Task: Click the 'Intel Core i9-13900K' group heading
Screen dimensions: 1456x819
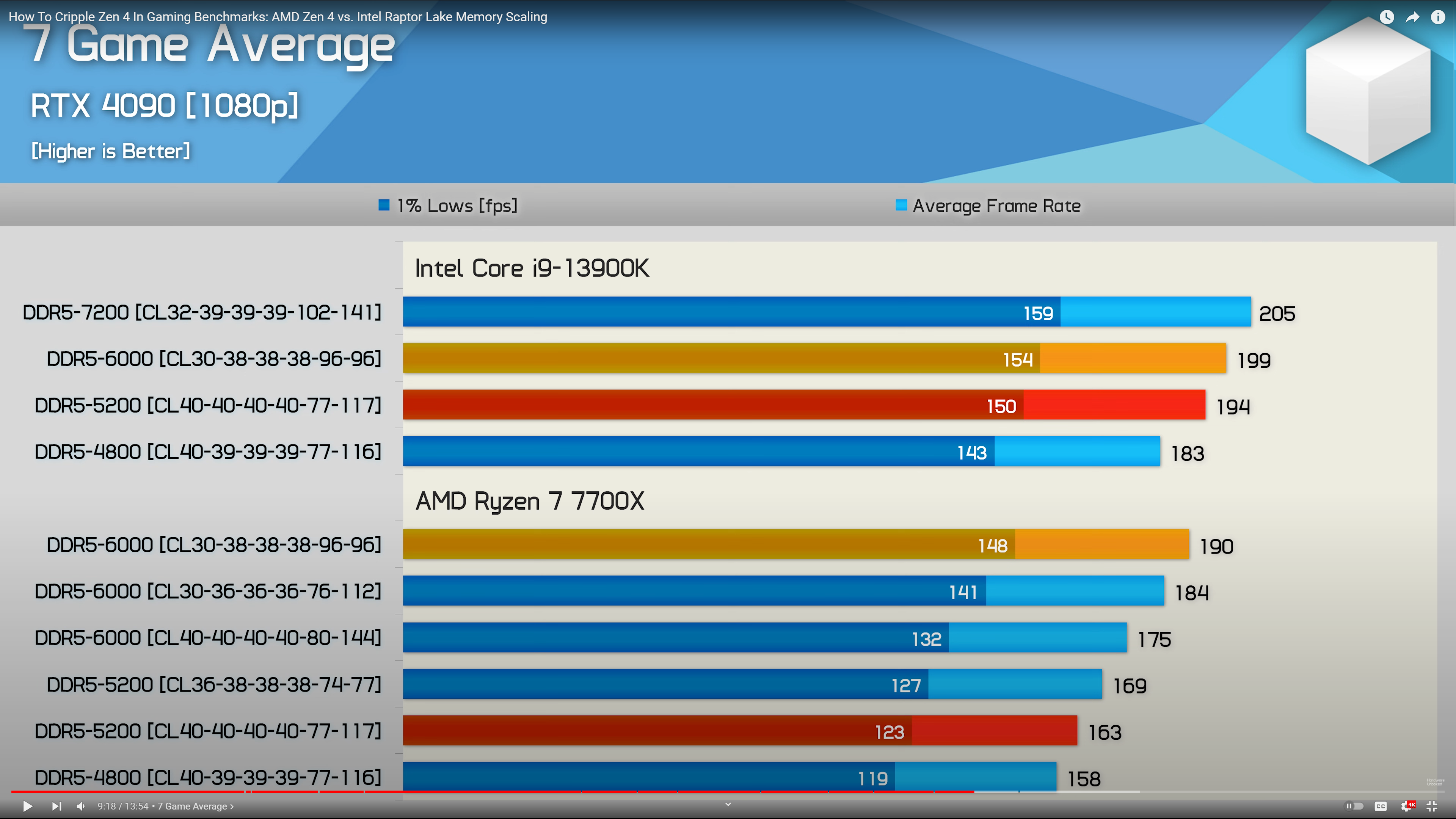Action: pos(532,268)
